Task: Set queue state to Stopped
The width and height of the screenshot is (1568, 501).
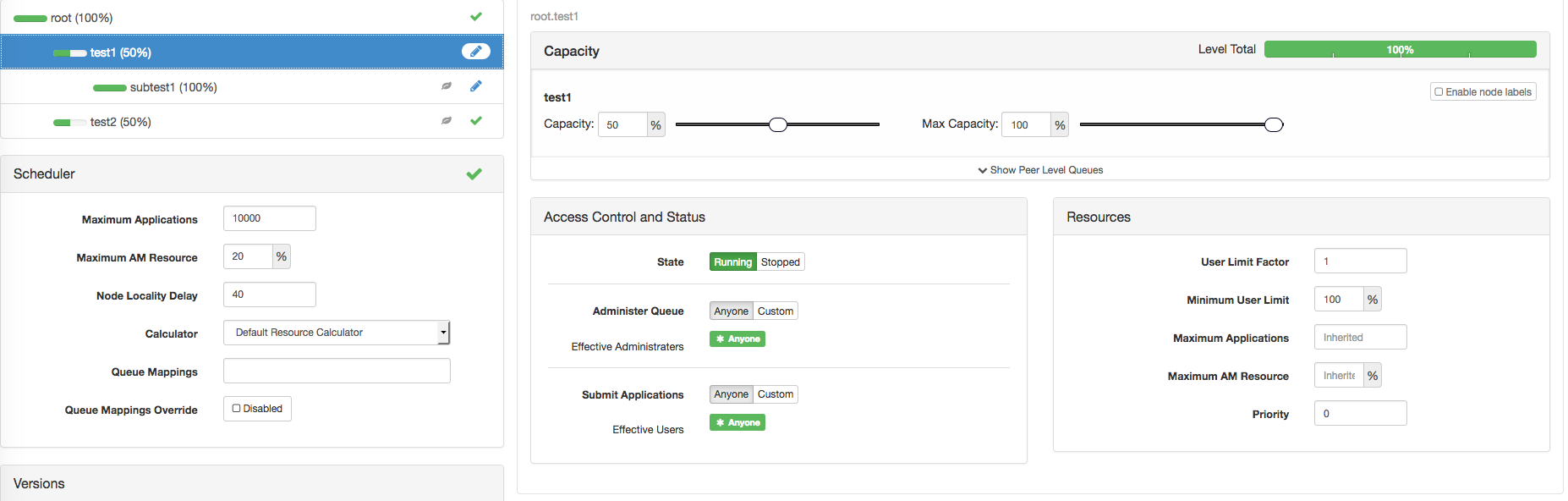Action: (780, 262)
